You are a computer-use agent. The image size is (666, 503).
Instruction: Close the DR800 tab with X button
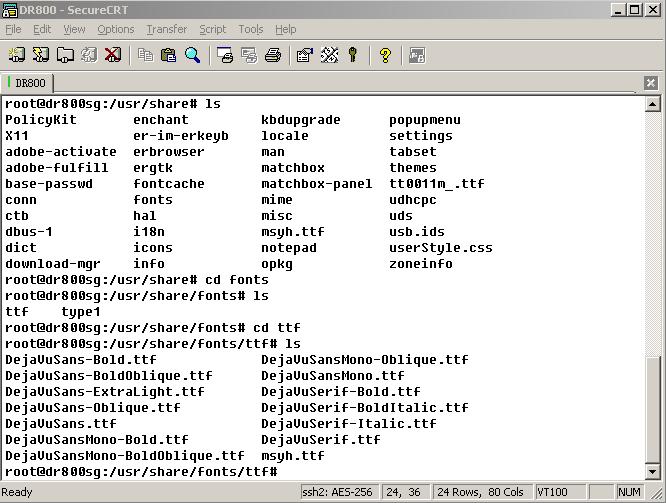650,83
